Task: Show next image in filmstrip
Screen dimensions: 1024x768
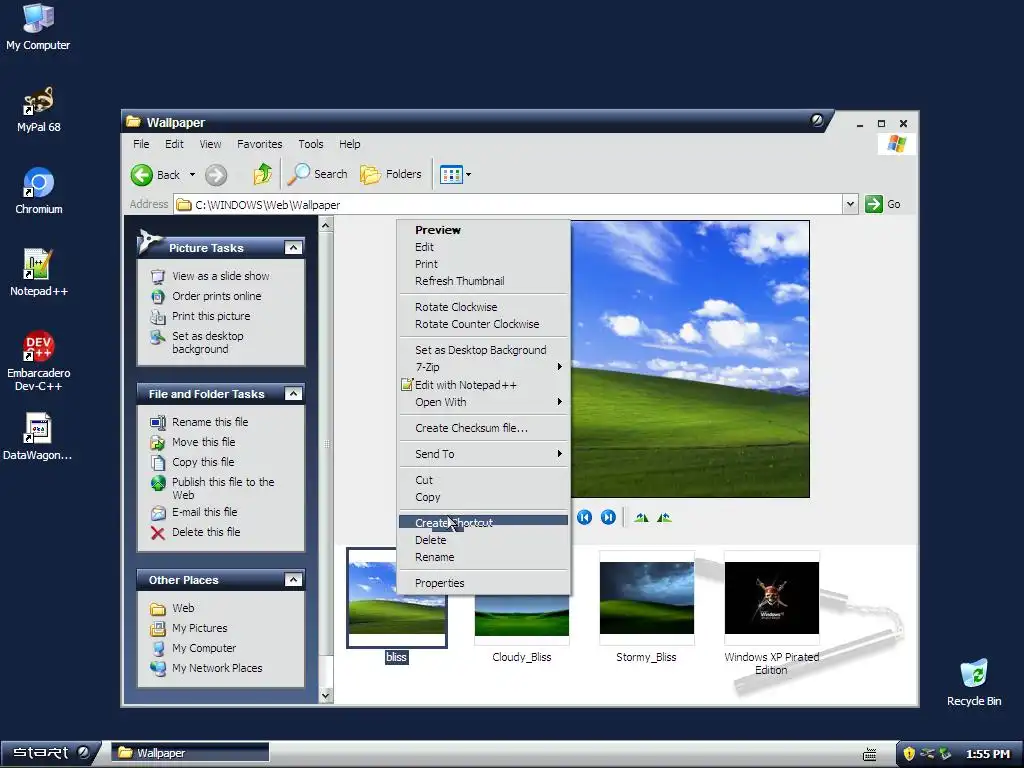Action: 608,517
